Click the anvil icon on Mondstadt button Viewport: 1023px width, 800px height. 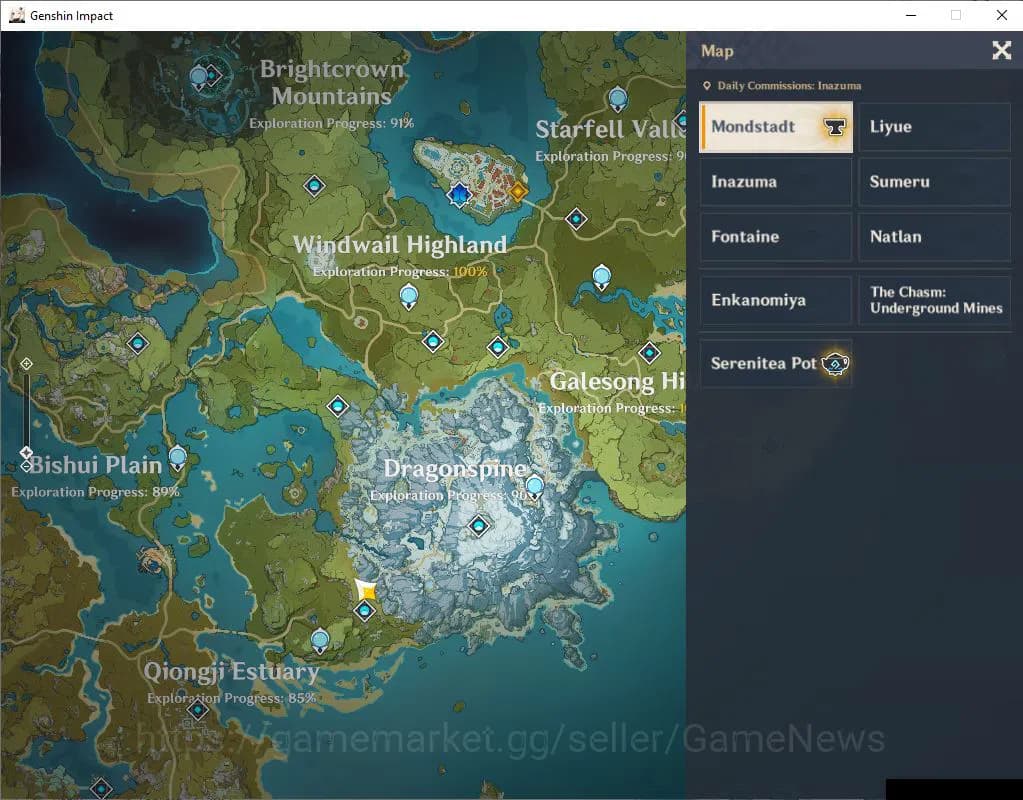[834, 127]
